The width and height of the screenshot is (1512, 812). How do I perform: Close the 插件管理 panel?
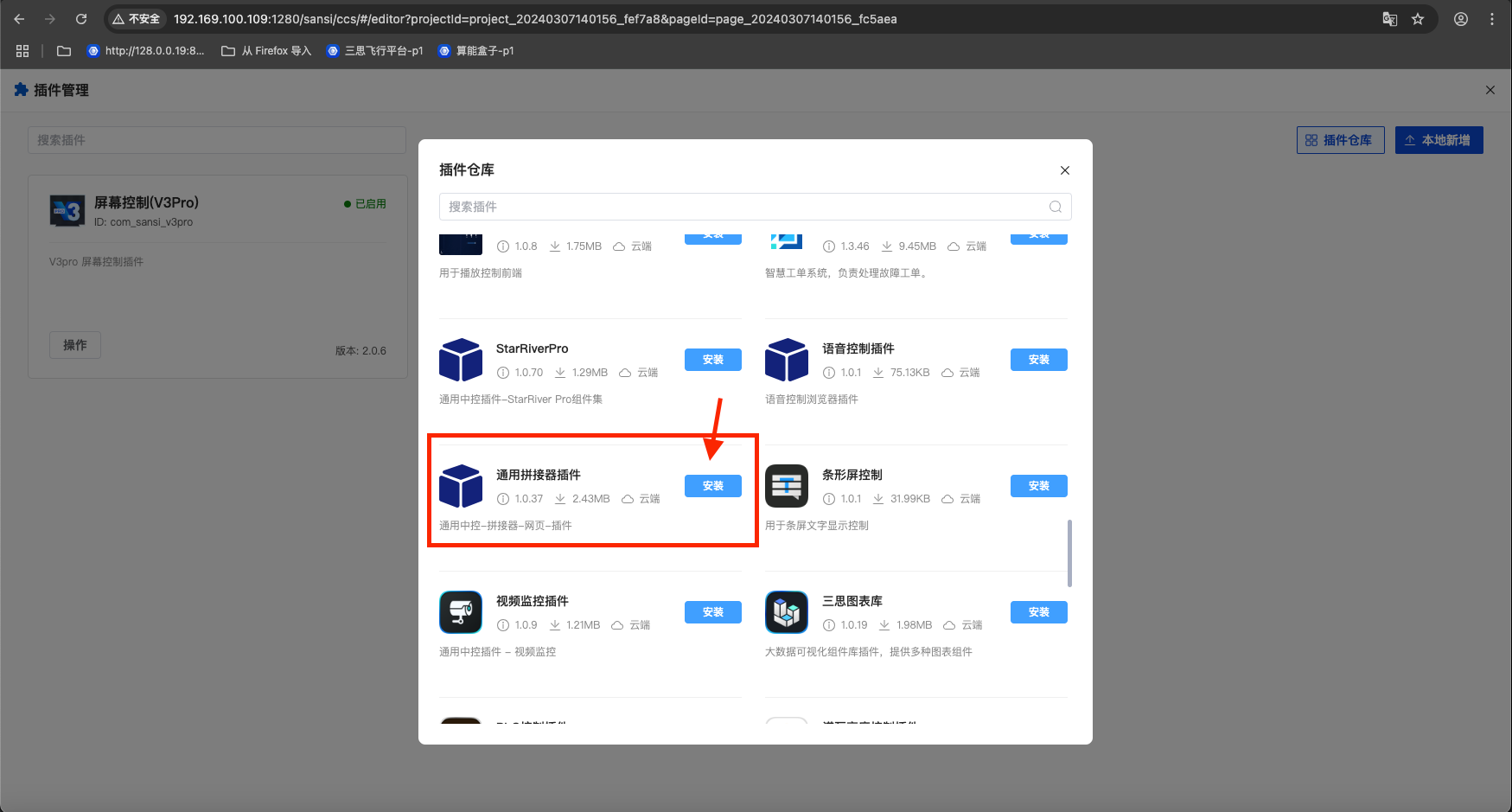click(x=1490, y=90)
